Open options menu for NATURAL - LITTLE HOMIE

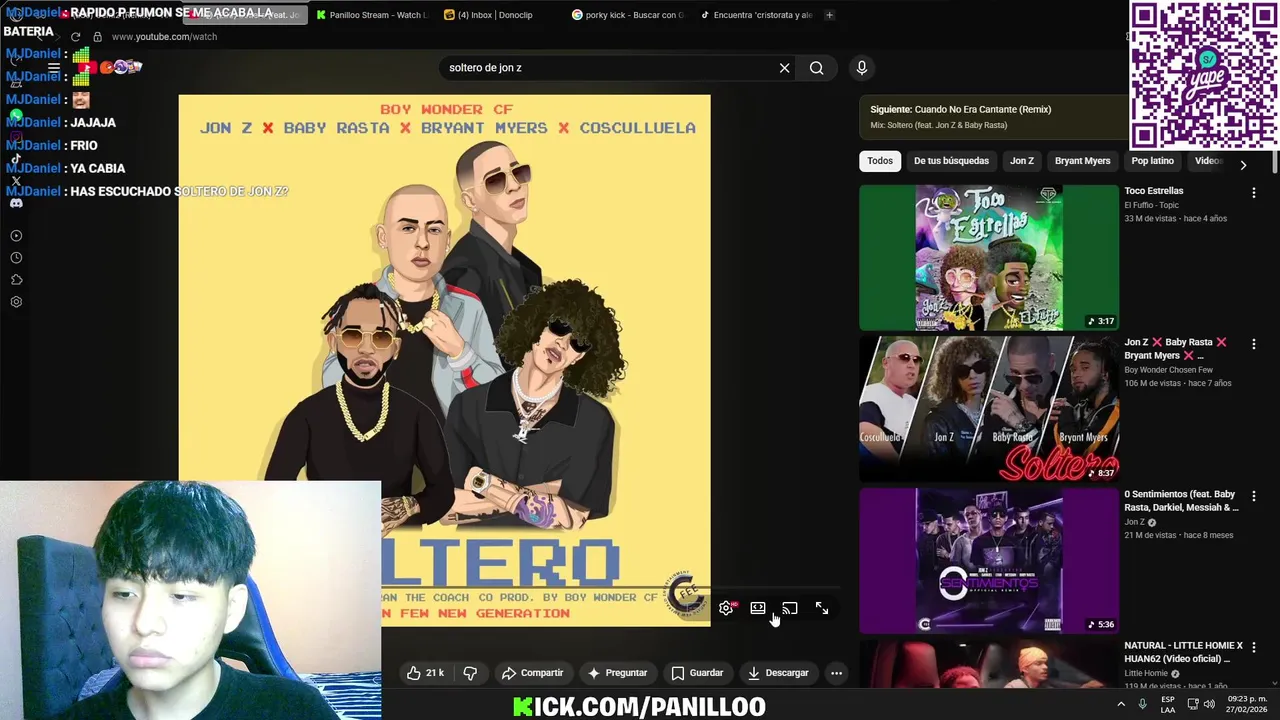pos(1254,648)
